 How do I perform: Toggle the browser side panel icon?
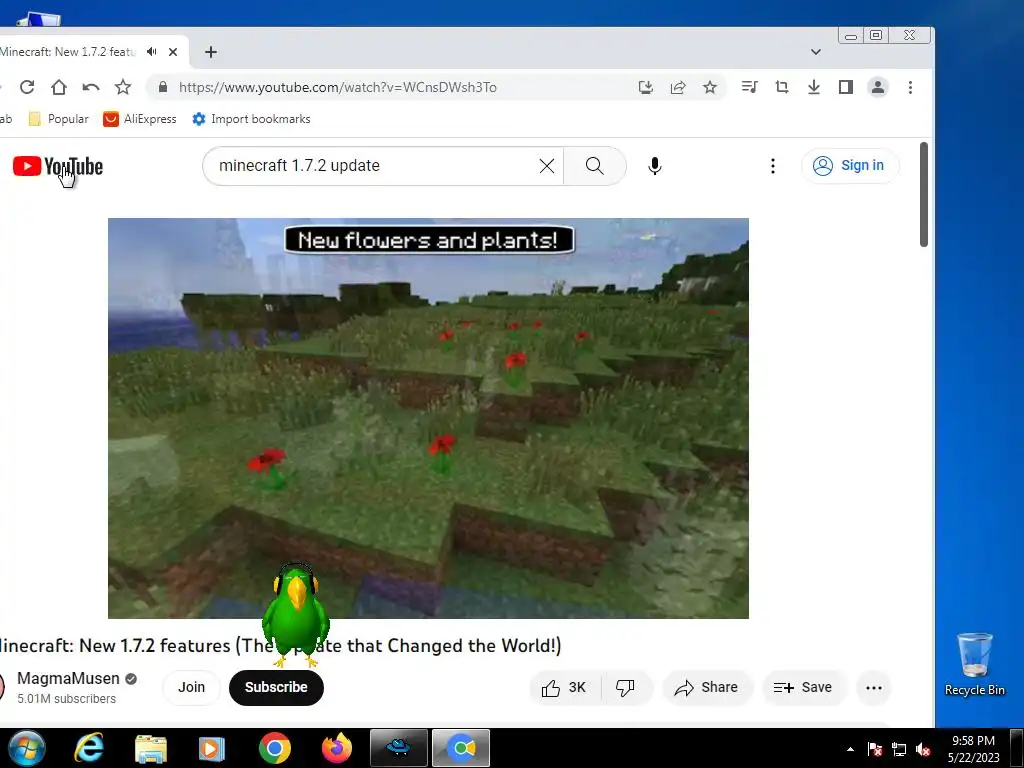click(846, 87)
